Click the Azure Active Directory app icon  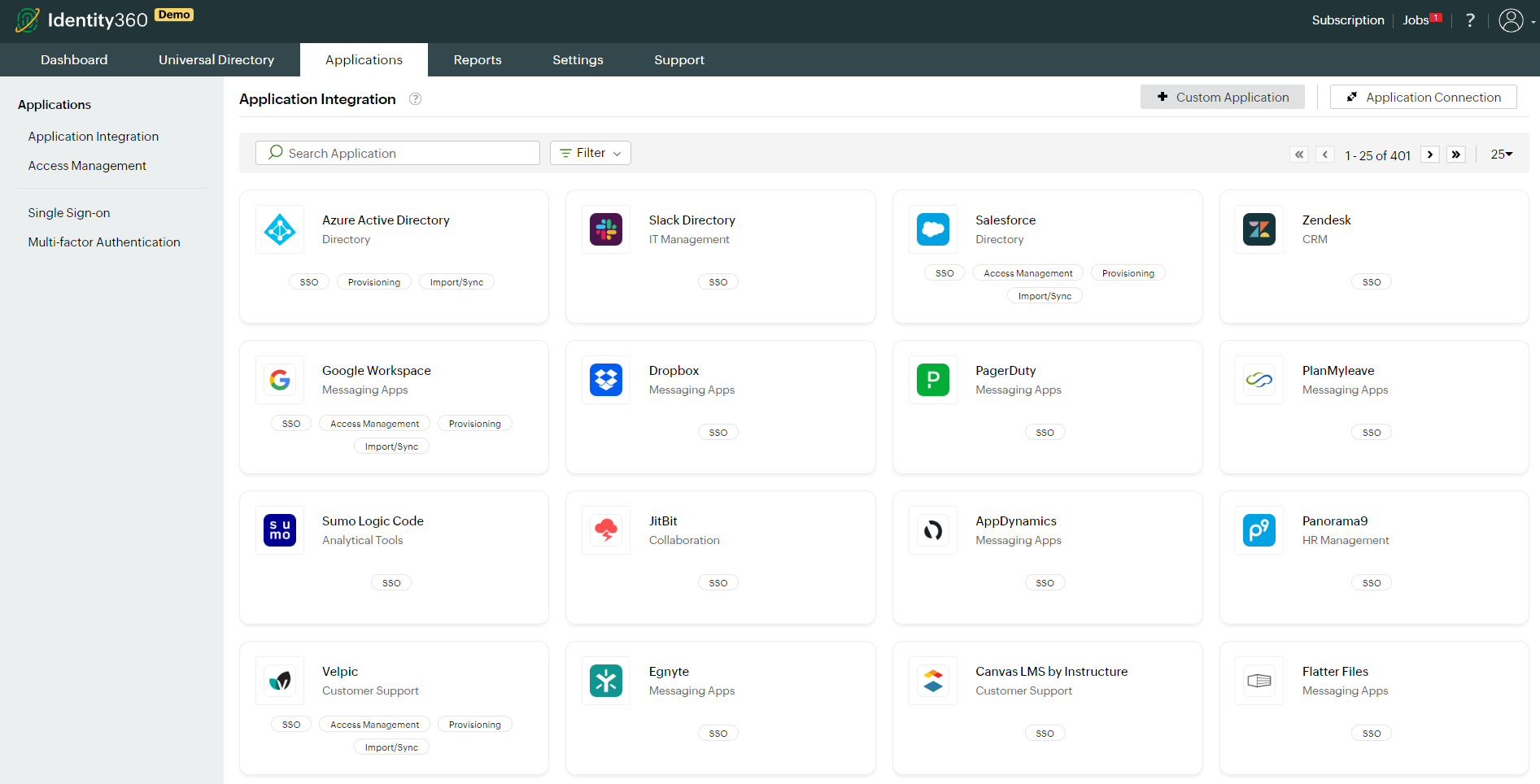tap(279, 229)
